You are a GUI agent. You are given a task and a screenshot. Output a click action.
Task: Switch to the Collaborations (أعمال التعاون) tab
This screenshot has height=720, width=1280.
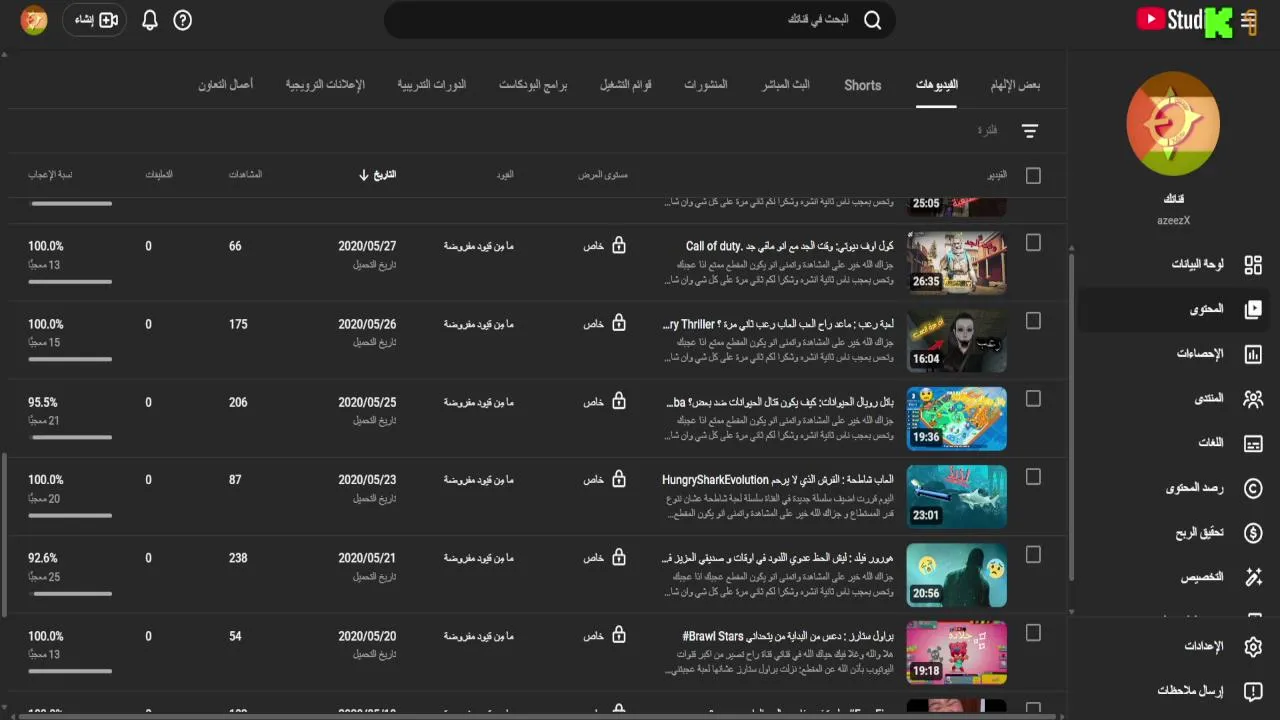click(226, 85)
